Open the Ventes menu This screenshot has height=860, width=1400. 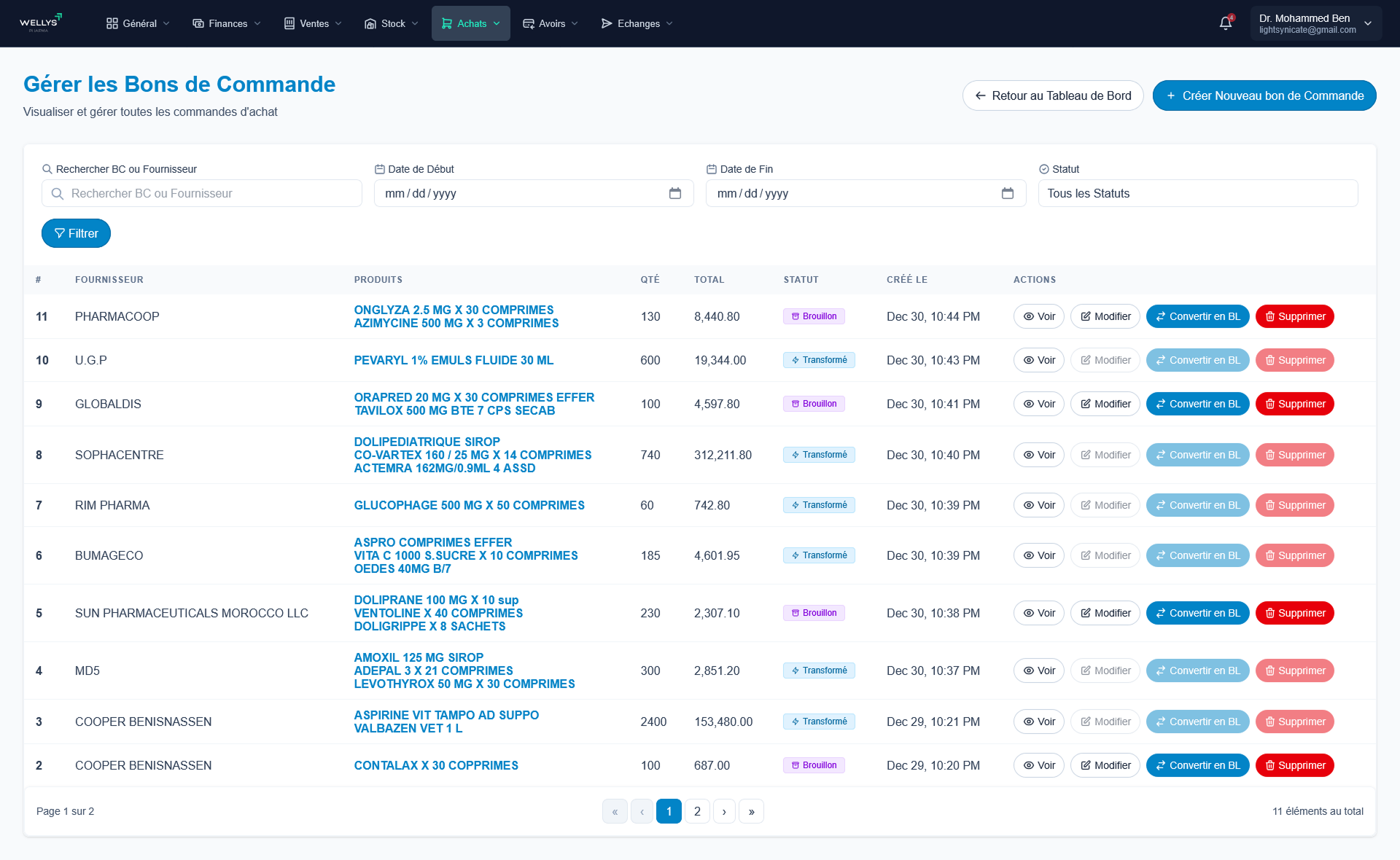[x=313, y=23]
